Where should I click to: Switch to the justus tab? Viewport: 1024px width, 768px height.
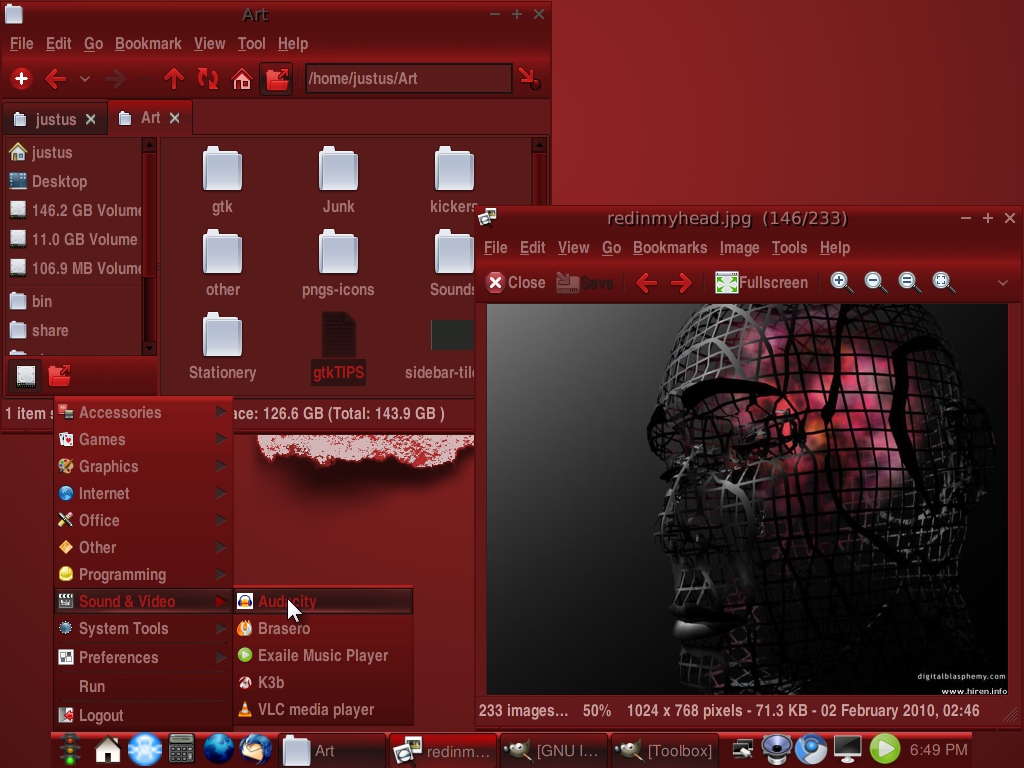(56, 119)
